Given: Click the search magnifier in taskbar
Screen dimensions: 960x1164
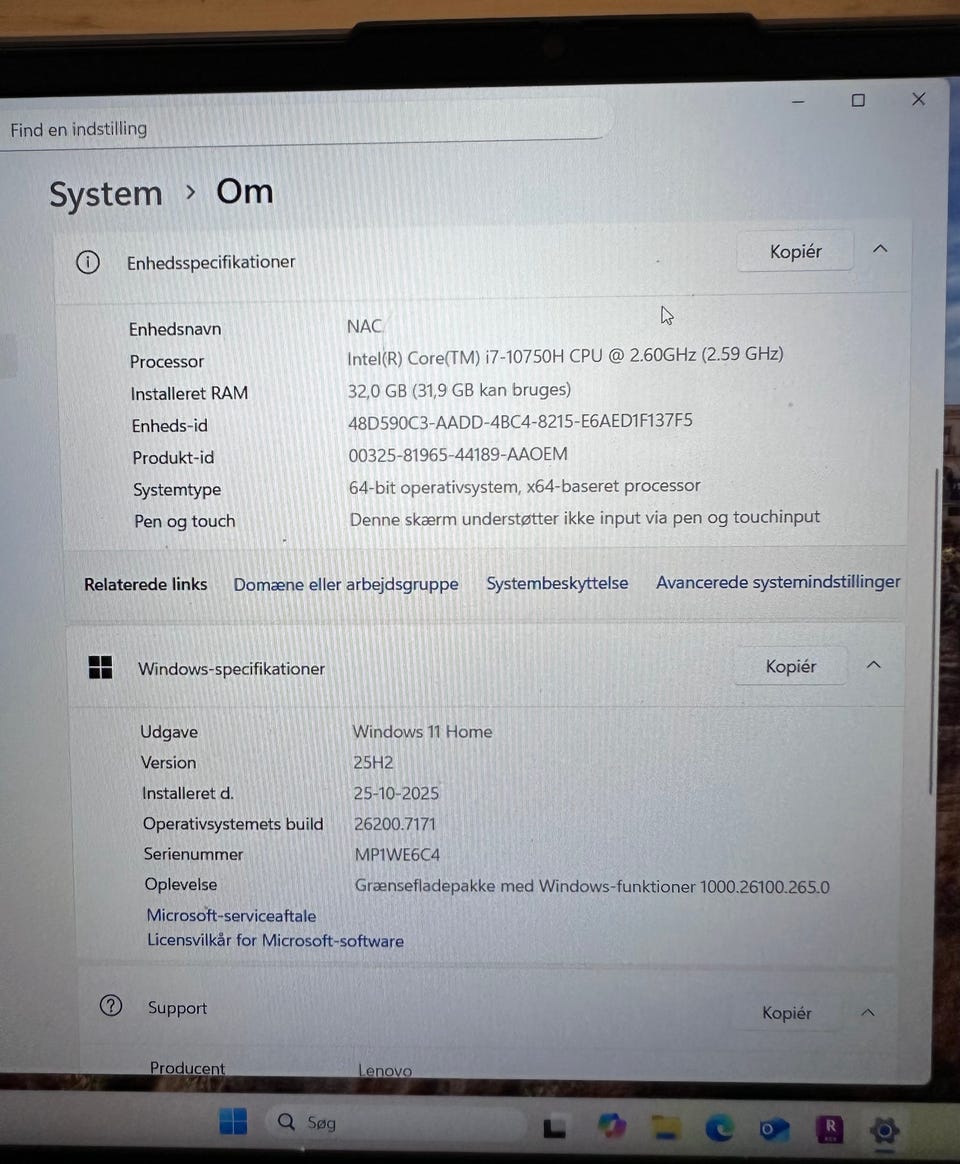Looking at the screenshot, I should [287, 1122].
